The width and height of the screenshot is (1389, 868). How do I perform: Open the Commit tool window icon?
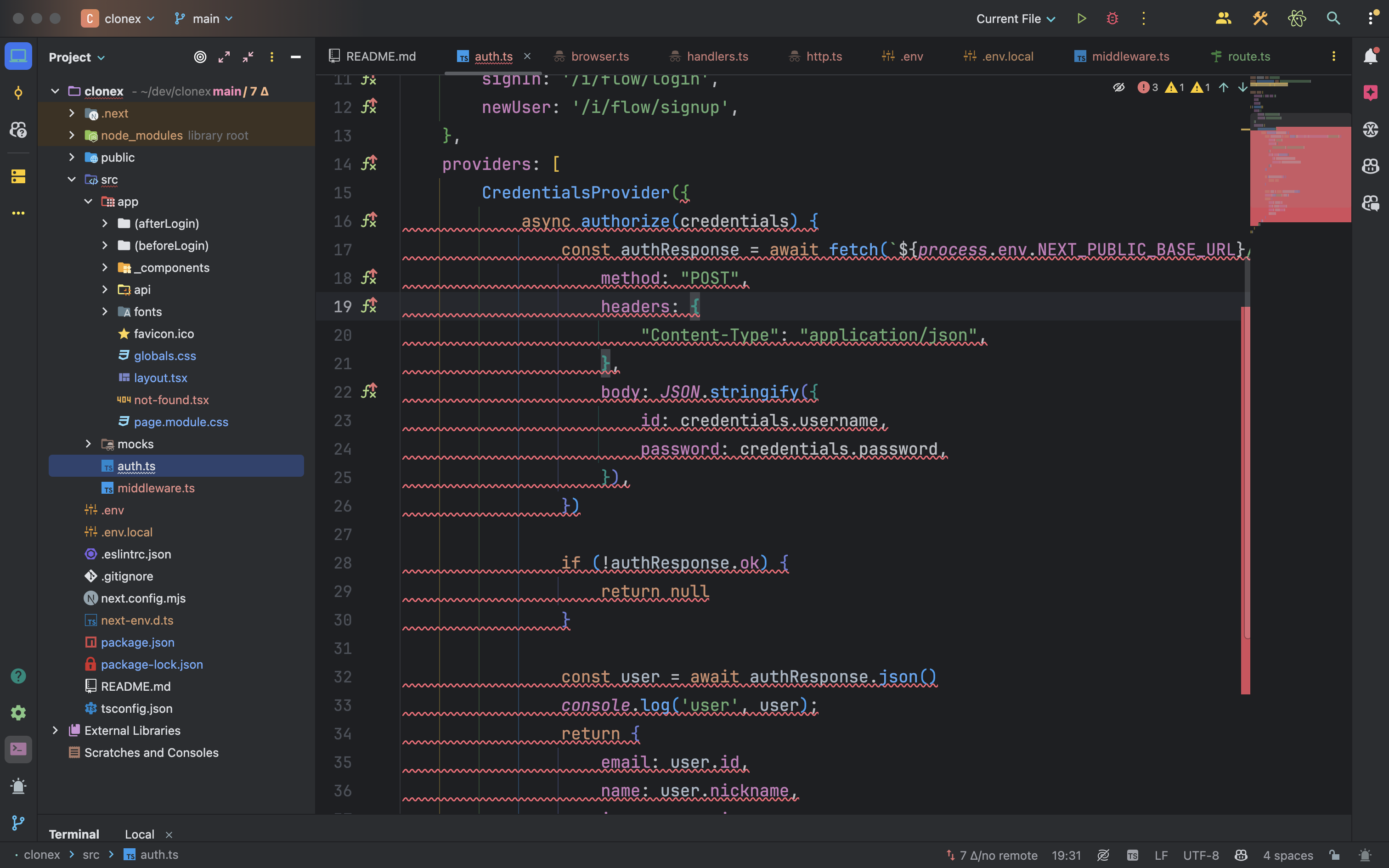(x=18, y=93)
